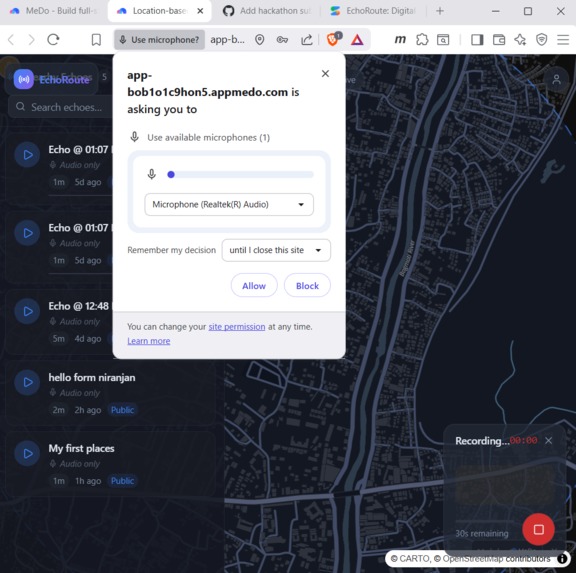Play the second 'Echo @ 01:07' entry
The image size is (576, 573).
(27, 233)
